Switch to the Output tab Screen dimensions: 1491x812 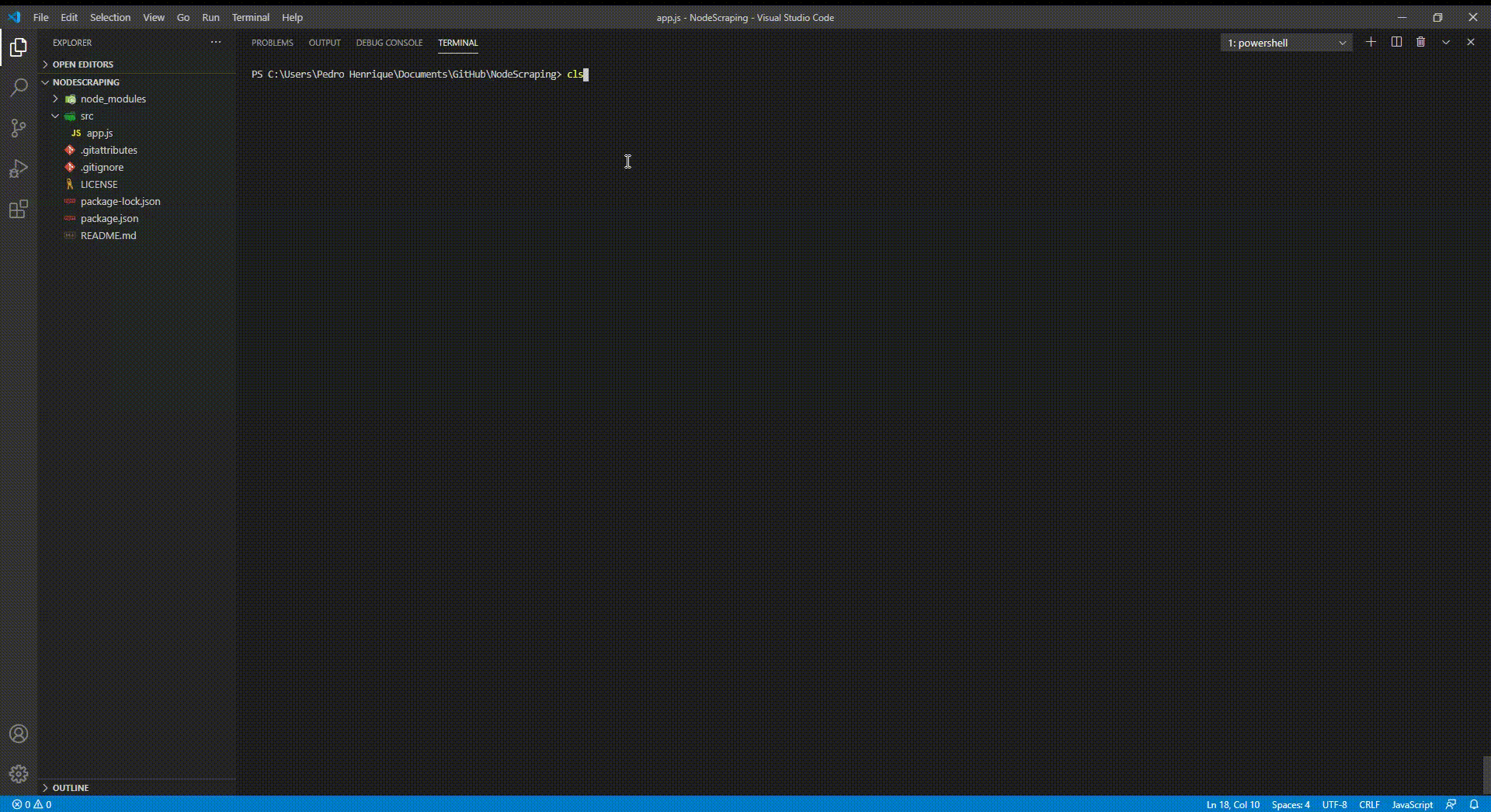[325, 43]
